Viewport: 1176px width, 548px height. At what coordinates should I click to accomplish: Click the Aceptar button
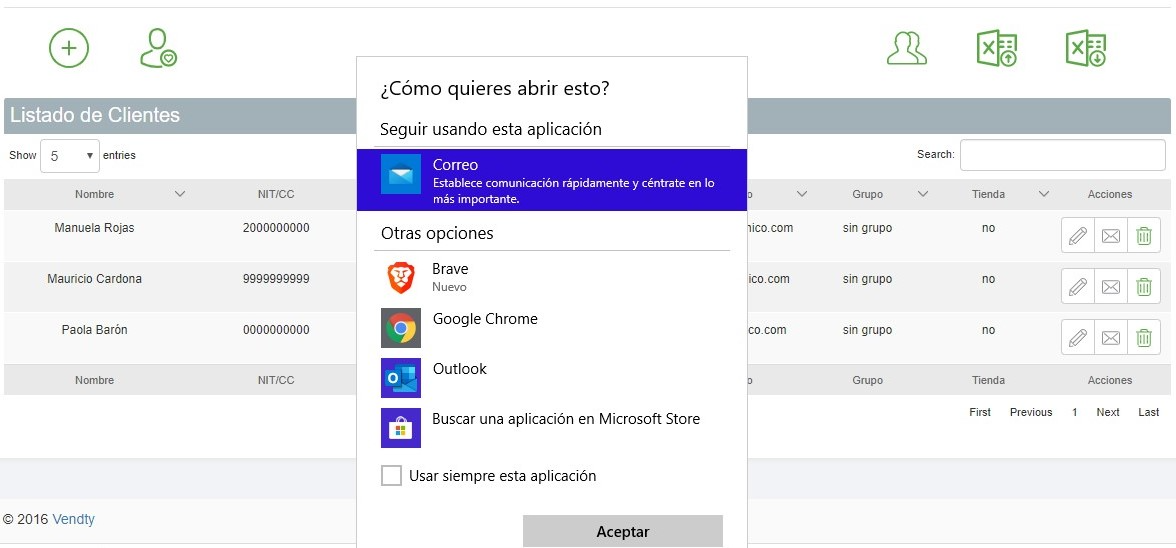point(622,532)
